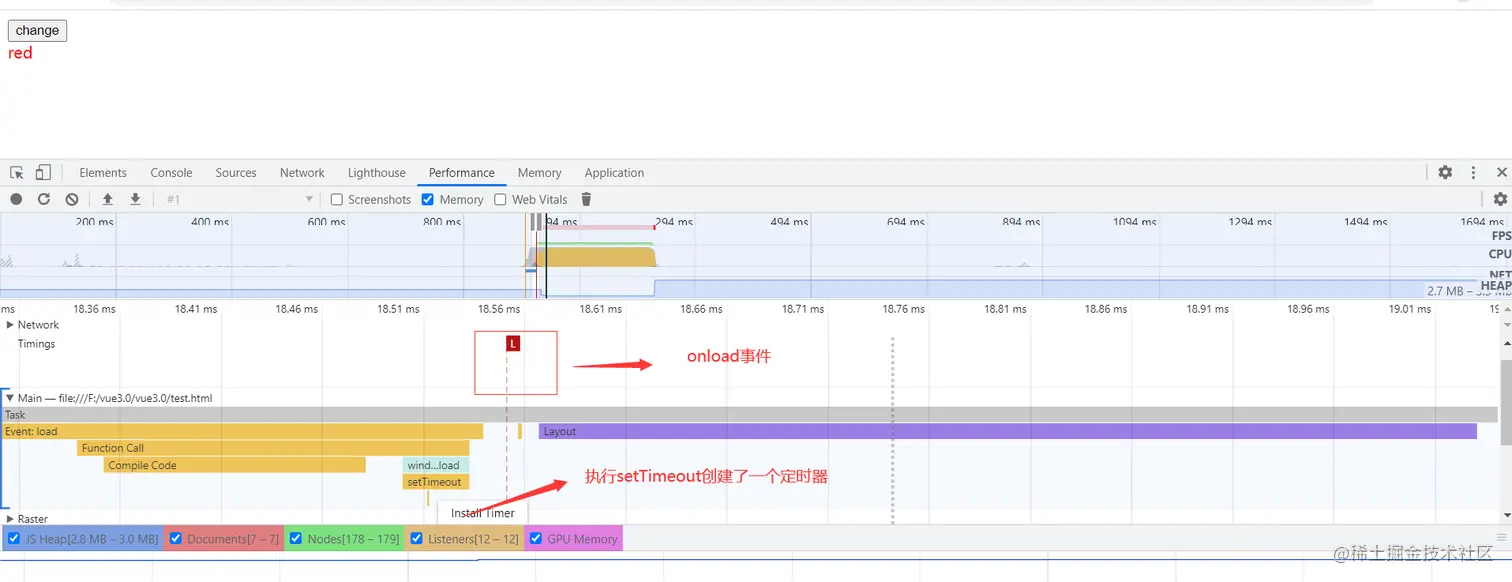The height and width of the screenshot is (582, 1512).
Task: Toggle the Documents counter checkbox
Action: pyautogui.click(x=175, y=539)
